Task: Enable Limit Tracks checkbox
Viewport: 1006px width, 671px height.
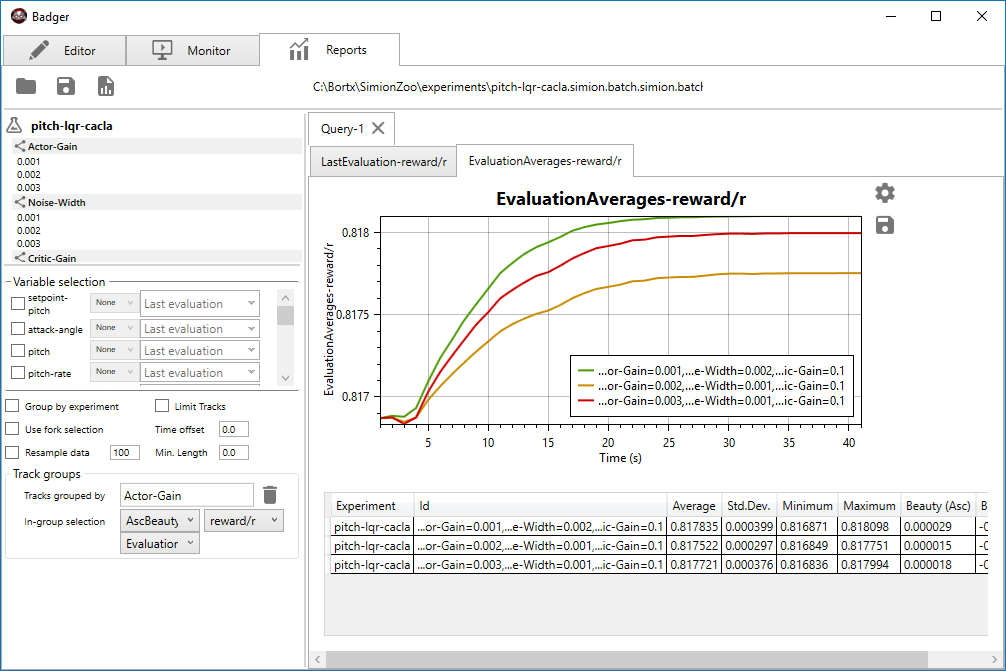Action: (162, 405)
